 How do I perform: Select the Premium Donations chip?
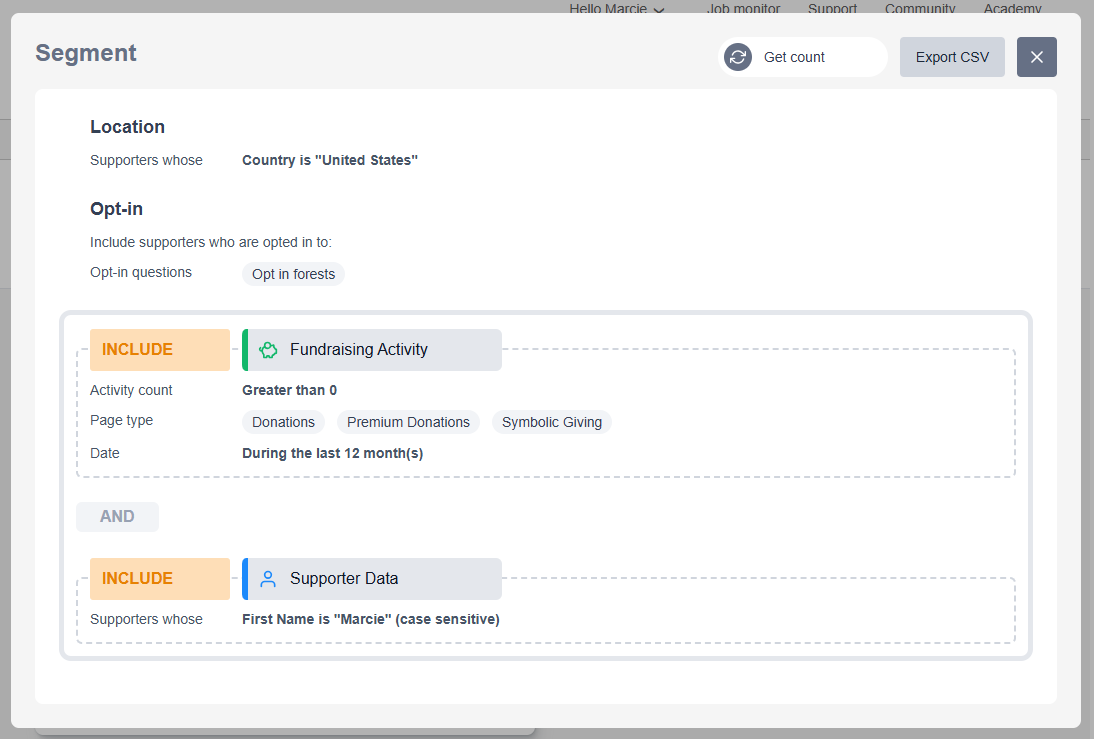(408, 422)
